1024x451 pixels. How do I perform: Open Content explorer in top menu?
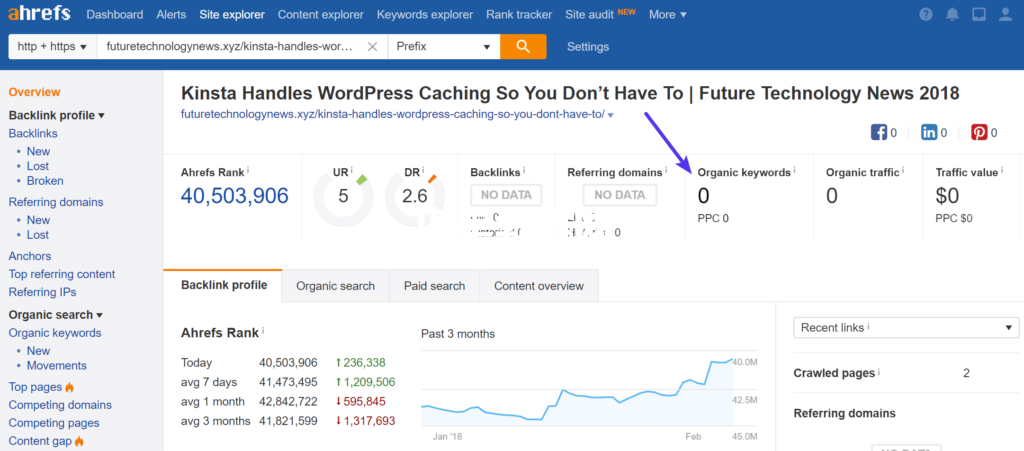click(x=321, y=14)
